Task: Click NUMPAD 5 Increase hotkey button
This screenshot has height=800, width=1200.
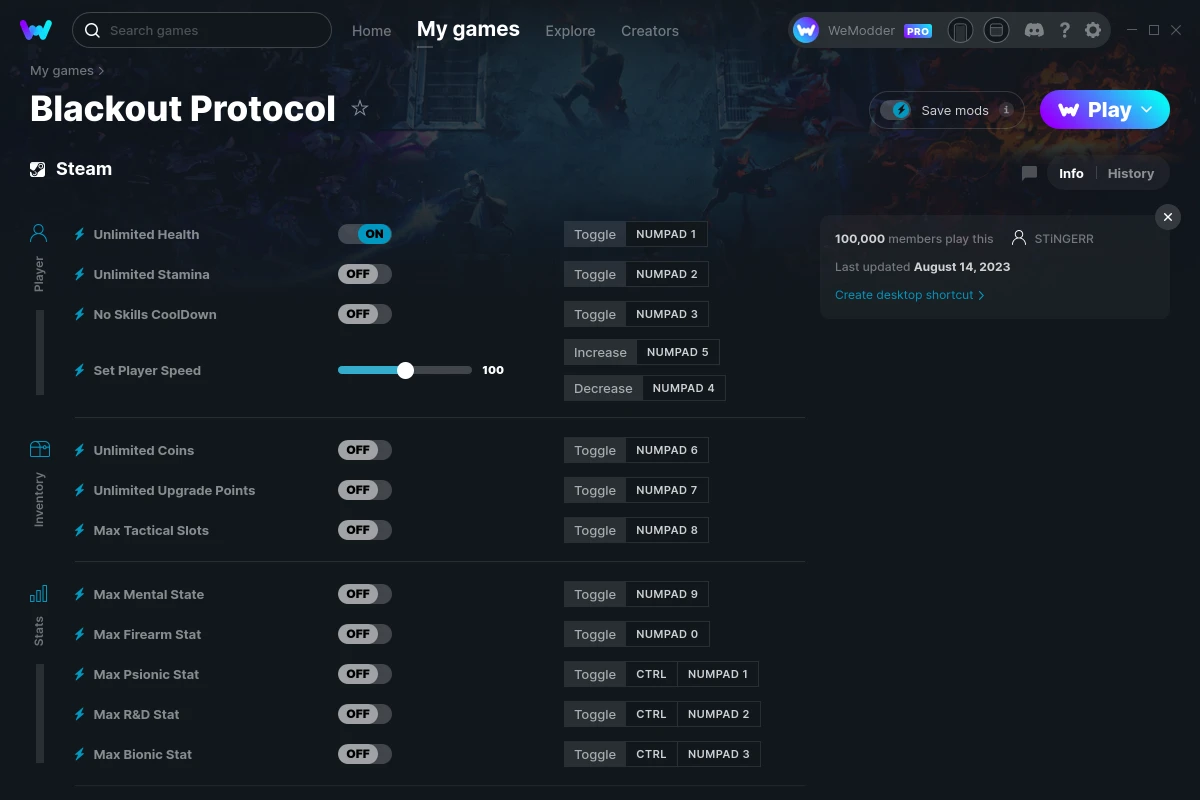Action: click(677, 352)
